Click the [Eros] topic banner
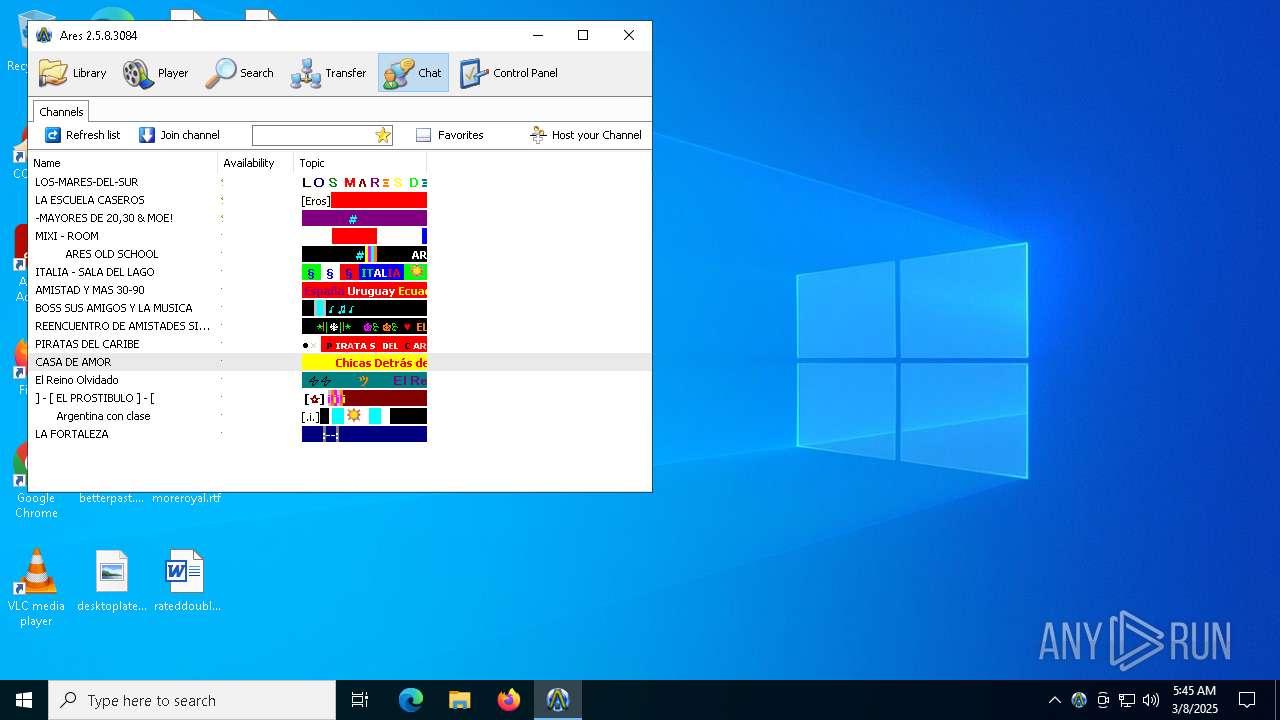 364,200
